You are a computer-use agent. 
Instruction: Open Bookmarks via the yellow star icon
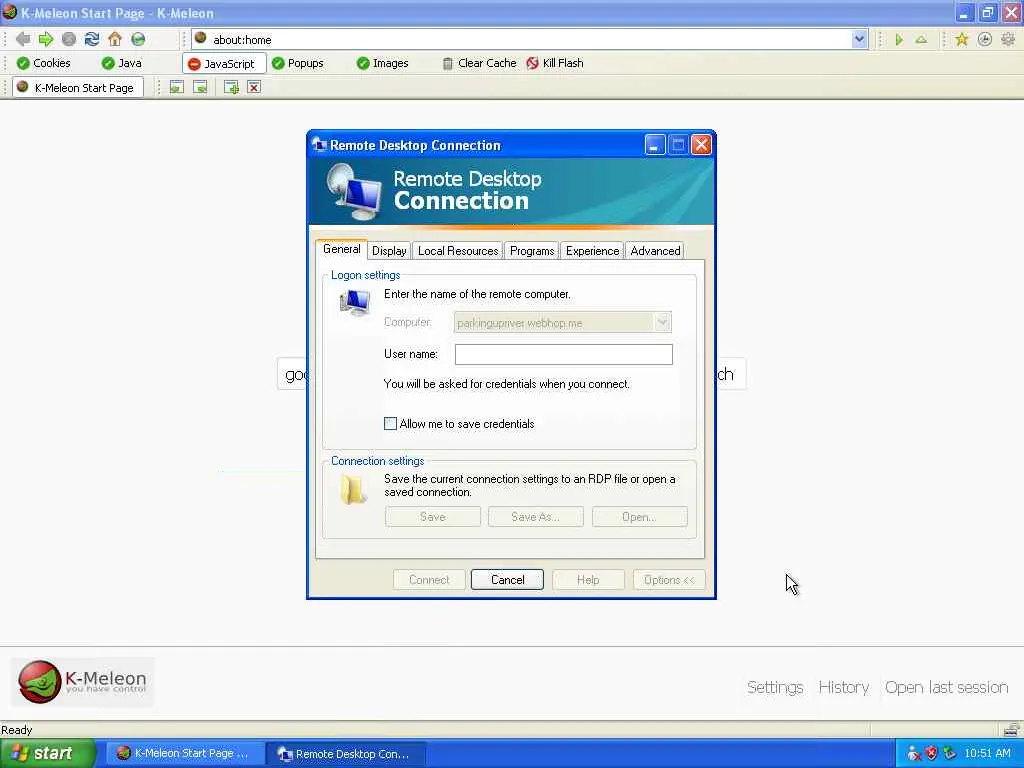(x=961, y=40)
